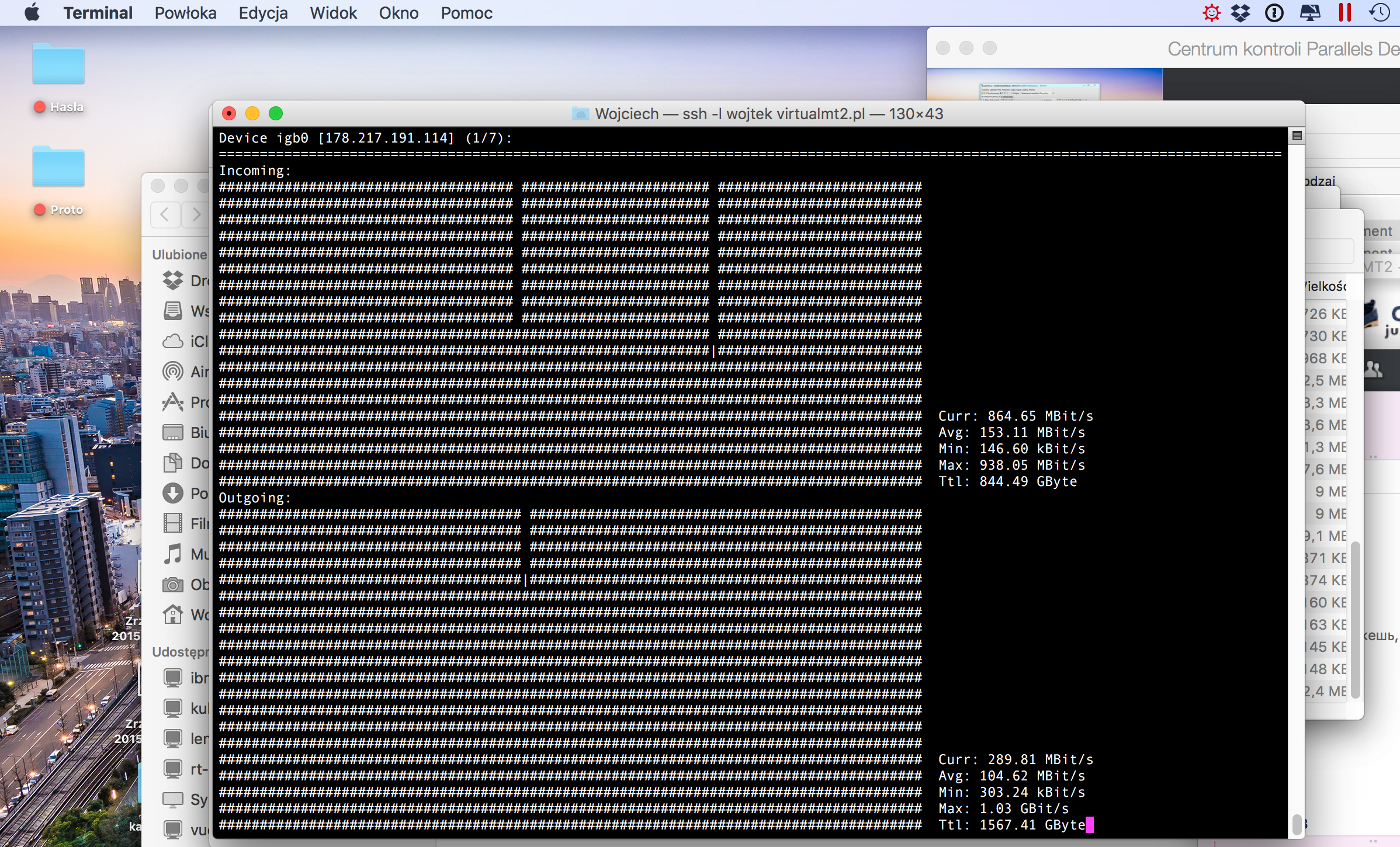1400x847 pixels.
Task: Click the "Min: 303.24 kBit/s" value
Action: tap(1011, 793)
